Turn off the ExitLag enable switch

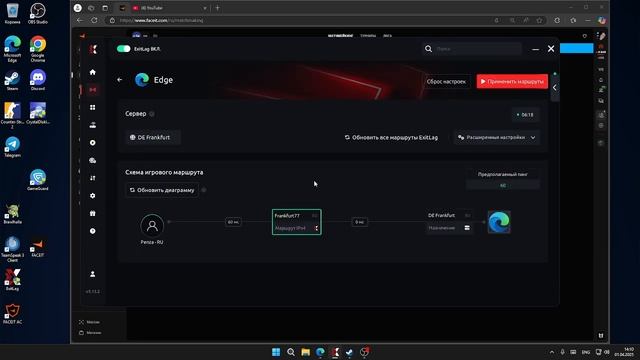123,49
